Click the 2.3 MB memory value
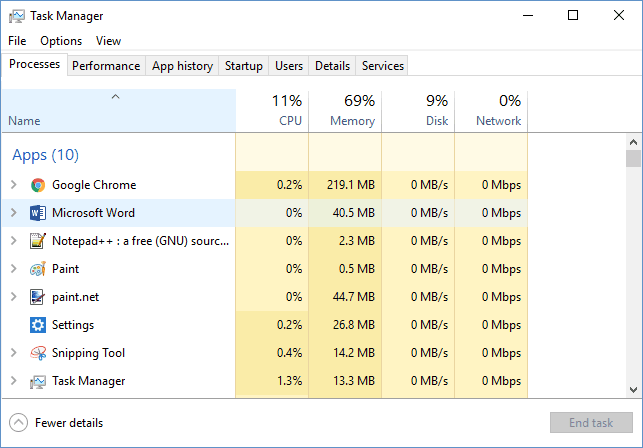 pyautogui.click(x=356, y=241)
